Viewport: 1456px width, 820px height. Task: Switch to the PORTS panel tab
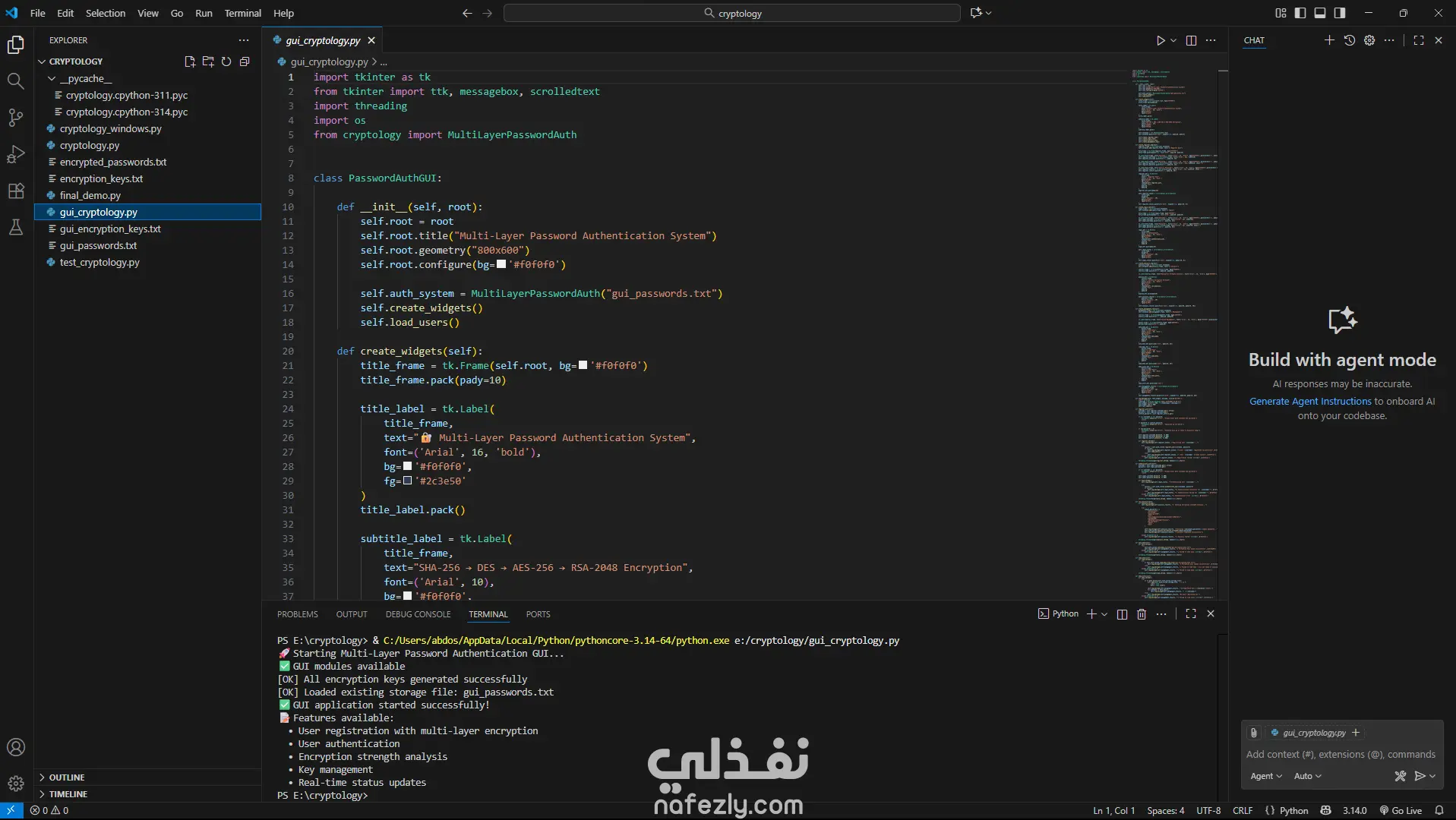coord(538,614)
